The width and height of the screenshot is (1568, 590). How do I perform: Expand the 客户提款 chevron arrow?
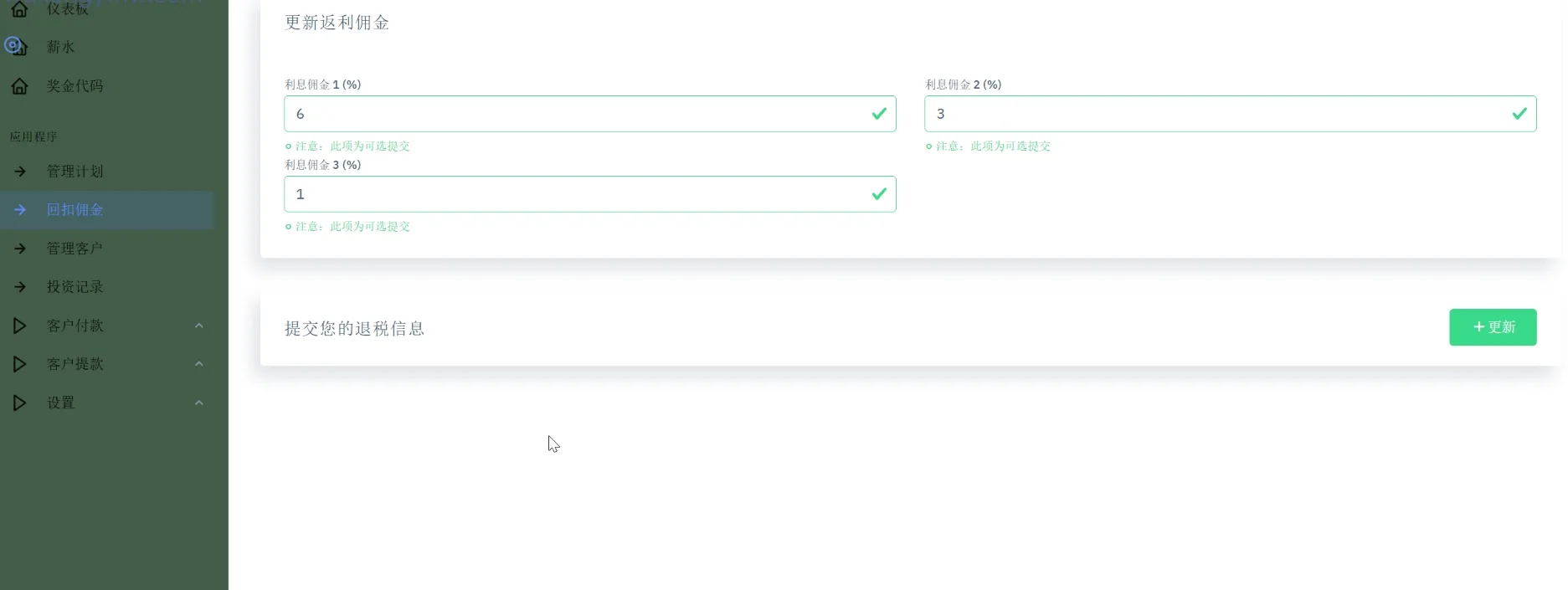pyautogui.click(x=199, y=364)
